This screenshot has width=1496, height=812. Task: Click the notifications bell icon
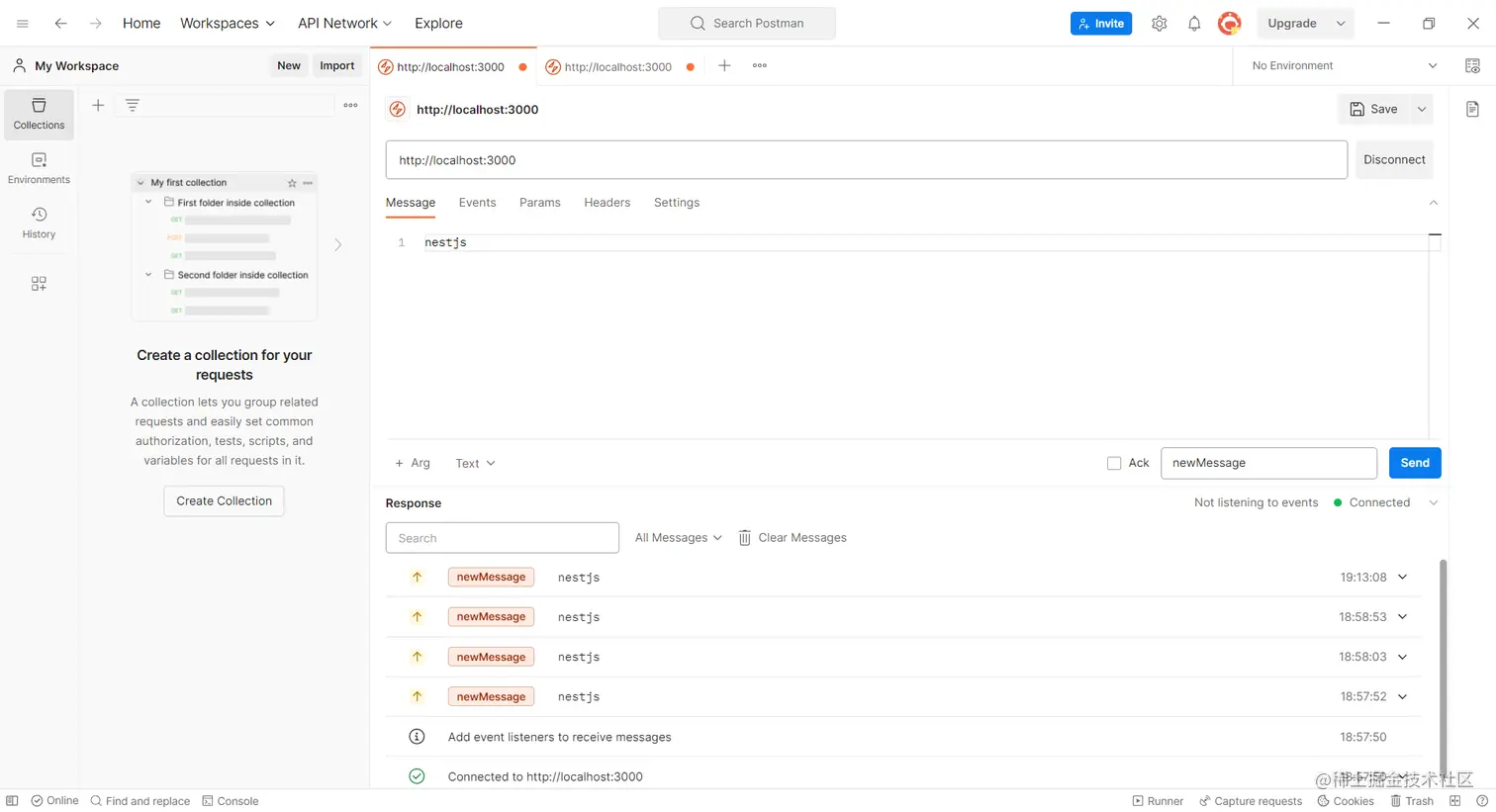(x=1194, y=24)
